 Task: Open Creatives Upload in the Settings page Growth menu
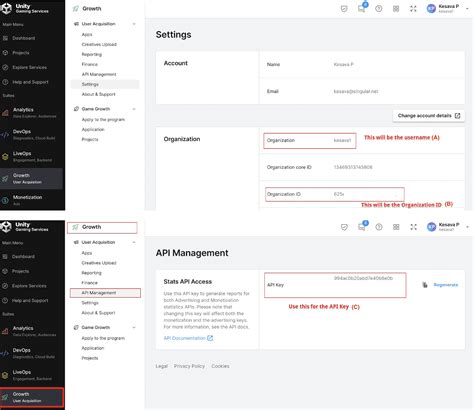click(99, 45)
